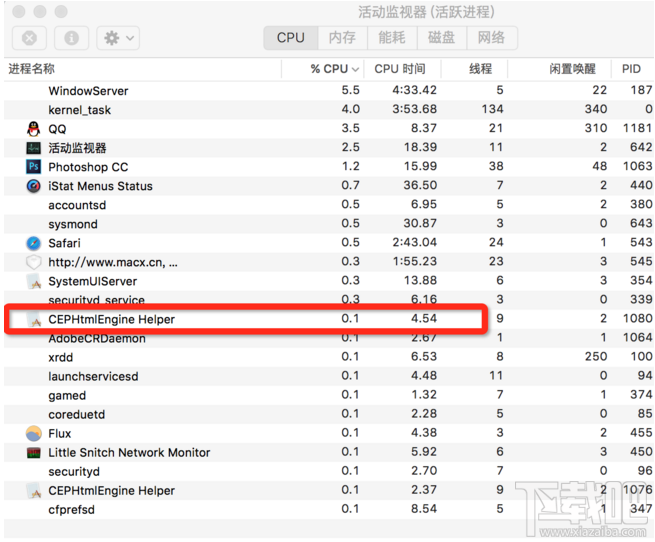Select the cfprefsd process row
The height and width of the screenshot is (542, 655).
coord(328,509)
